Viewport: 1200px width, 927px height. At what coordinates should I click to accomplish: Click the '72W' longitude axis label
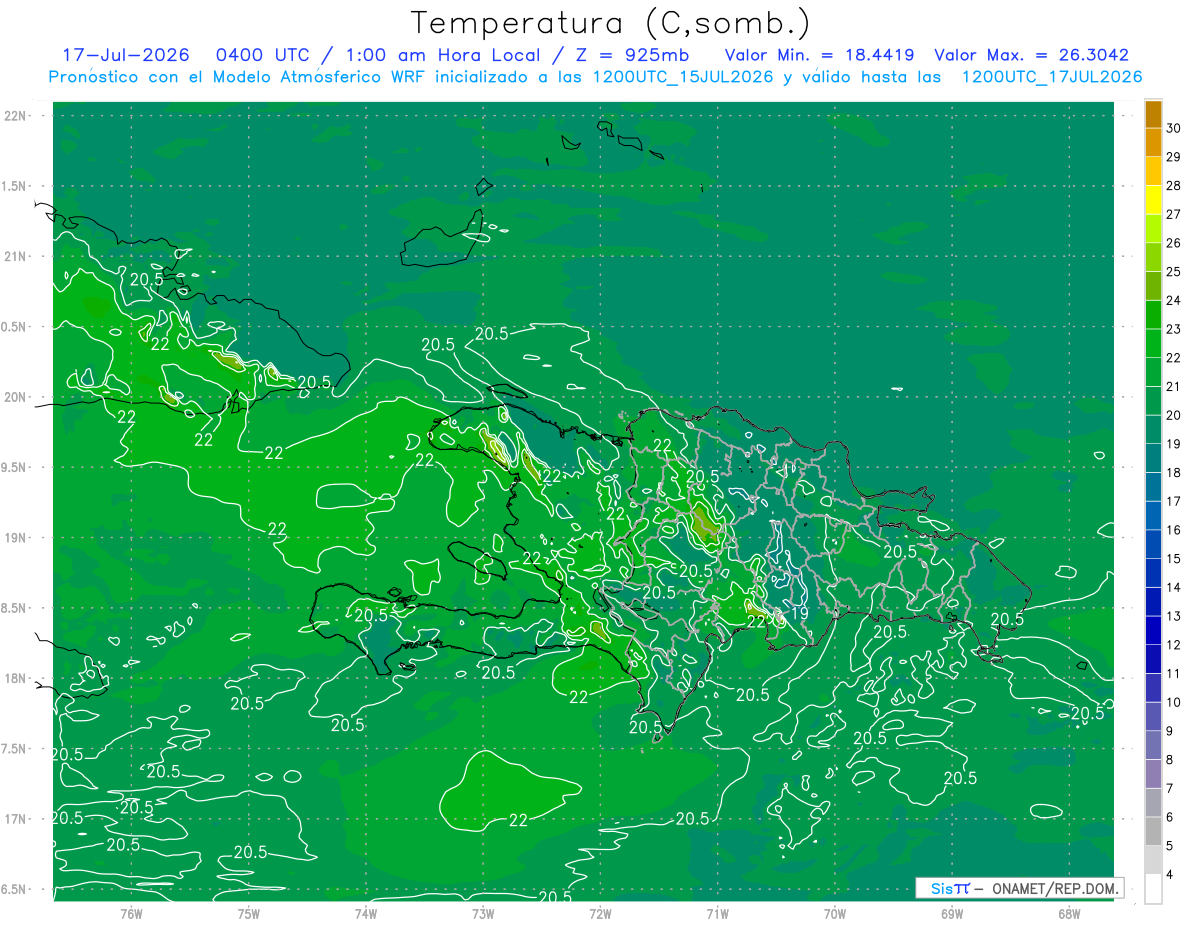click(x=600, y=913)
